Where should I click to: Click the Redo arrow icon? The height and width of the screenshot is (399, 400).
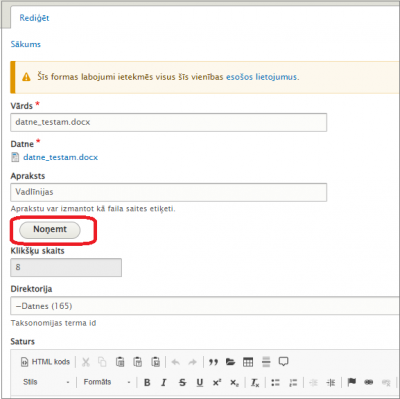coord(192,362)
